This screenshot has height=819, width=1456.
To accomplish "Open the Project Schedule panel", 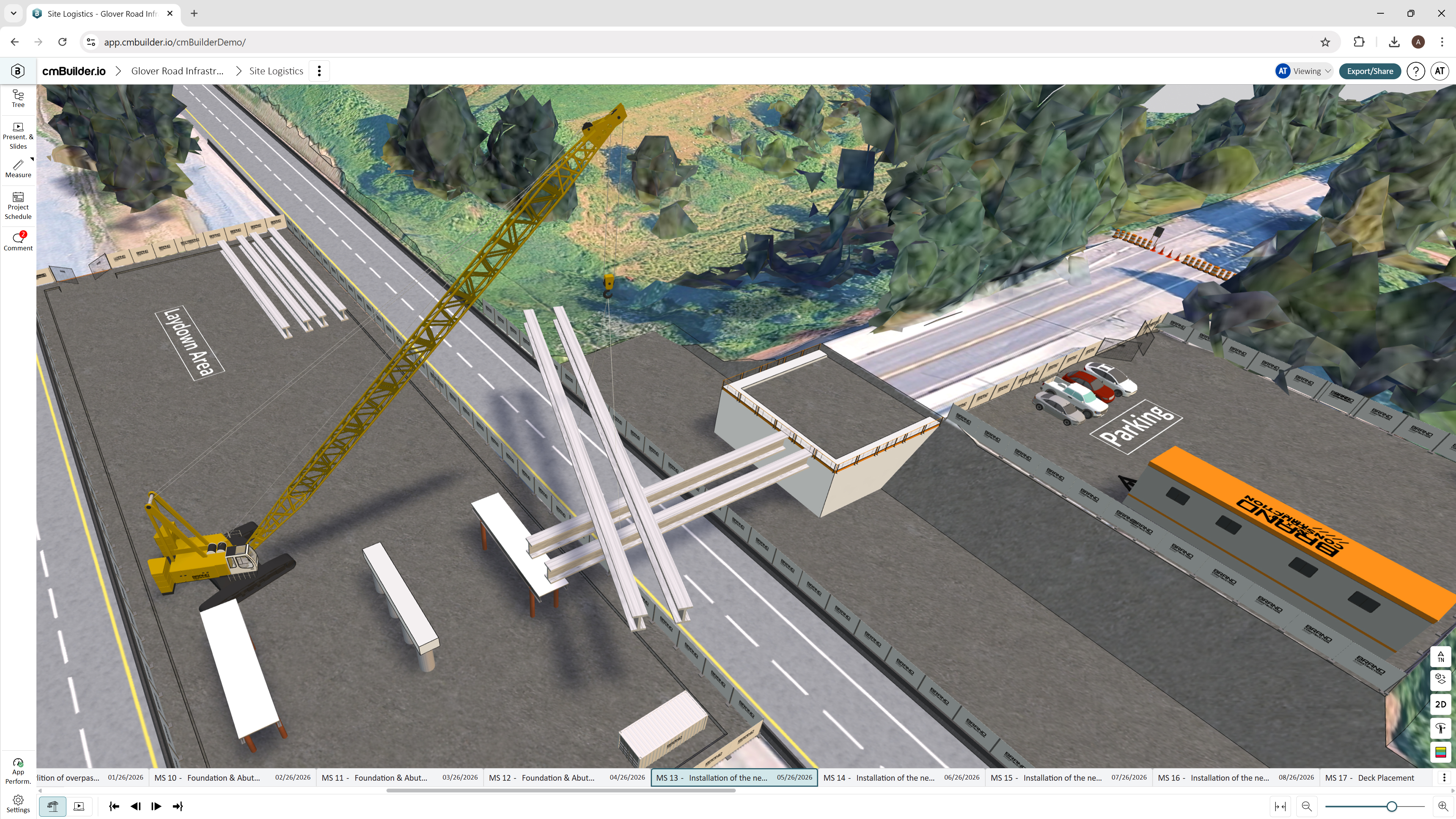I will tap(18, 206).
